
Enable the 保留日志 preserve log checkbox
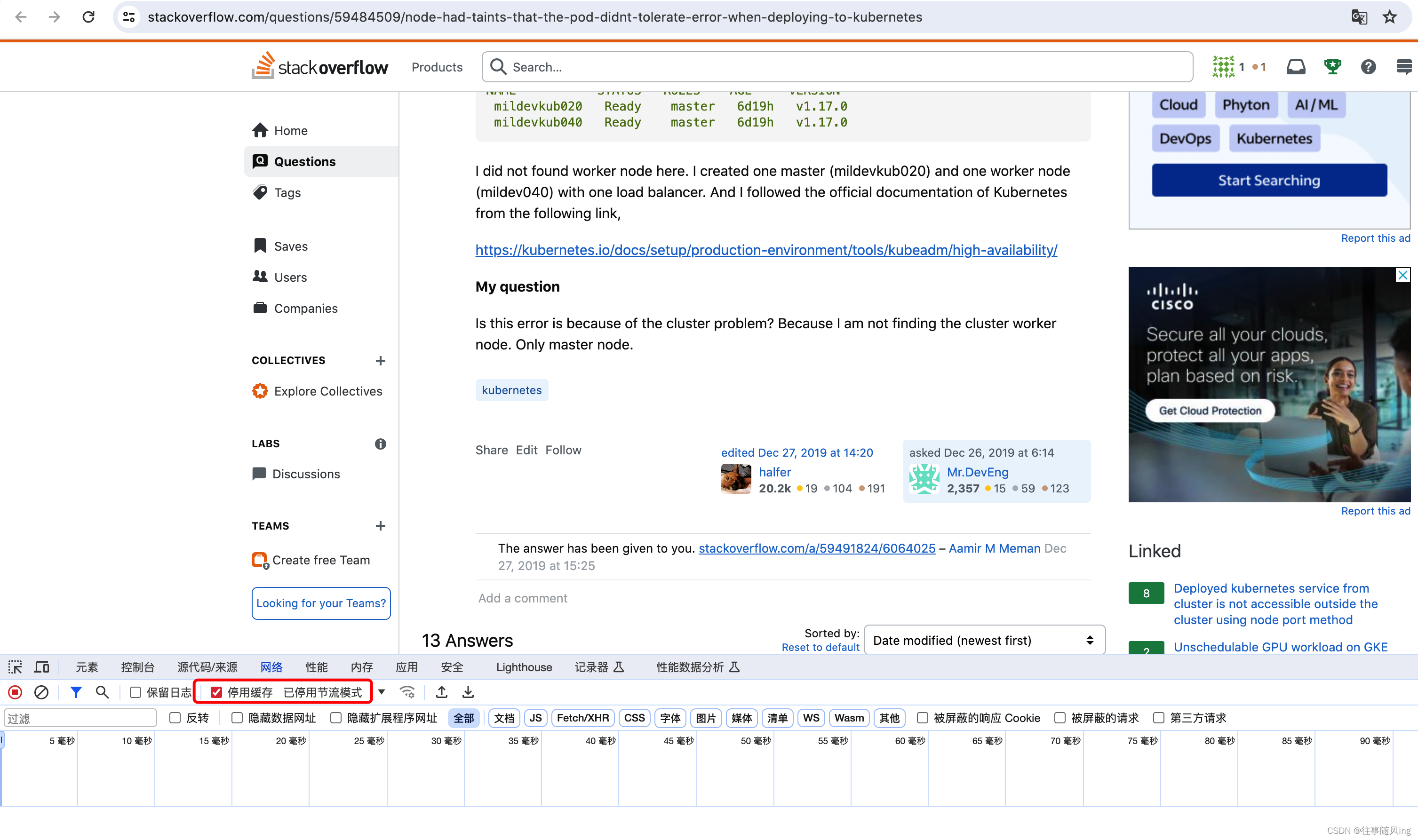135,692
